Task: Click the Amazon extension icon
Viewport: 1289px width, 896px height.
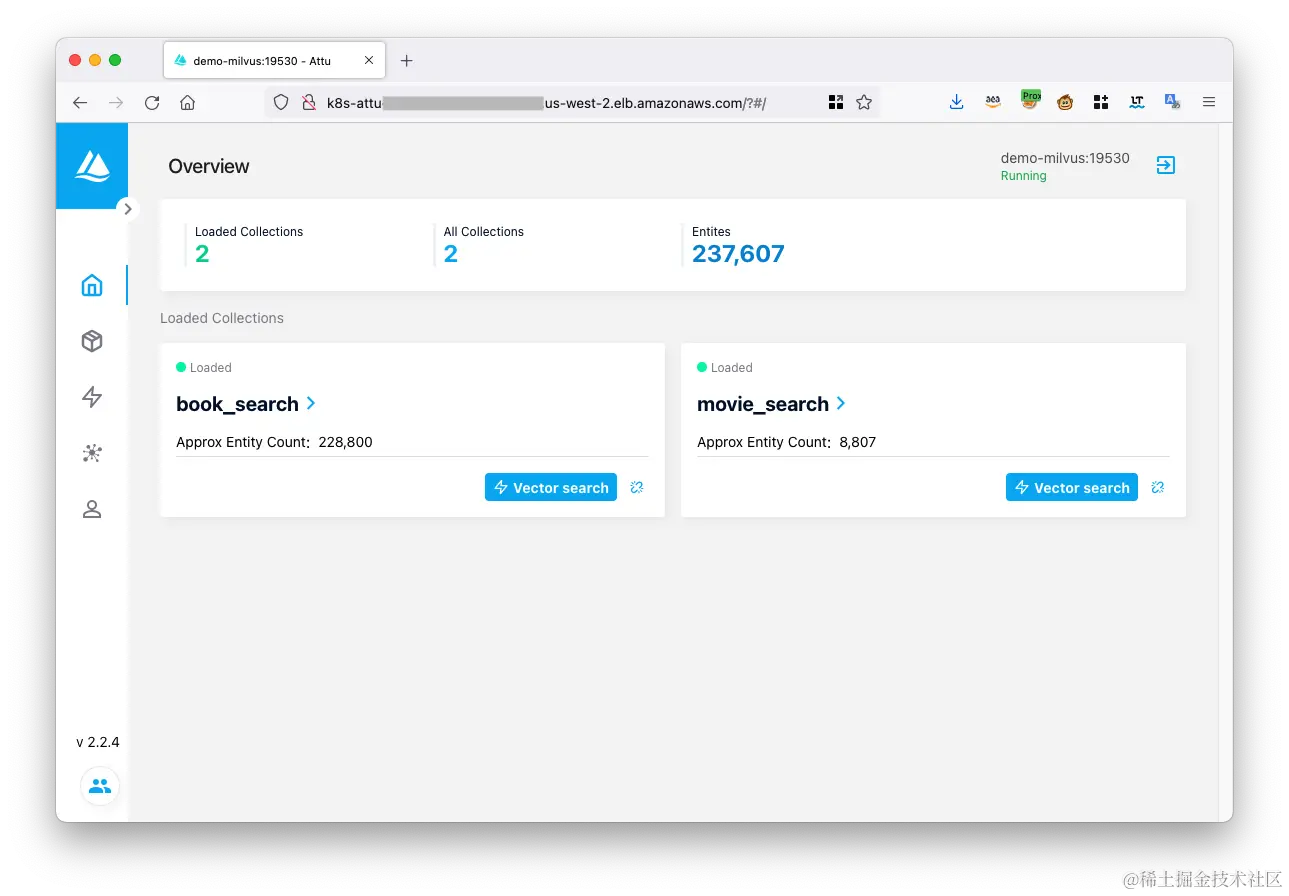Action: [993, 102]
